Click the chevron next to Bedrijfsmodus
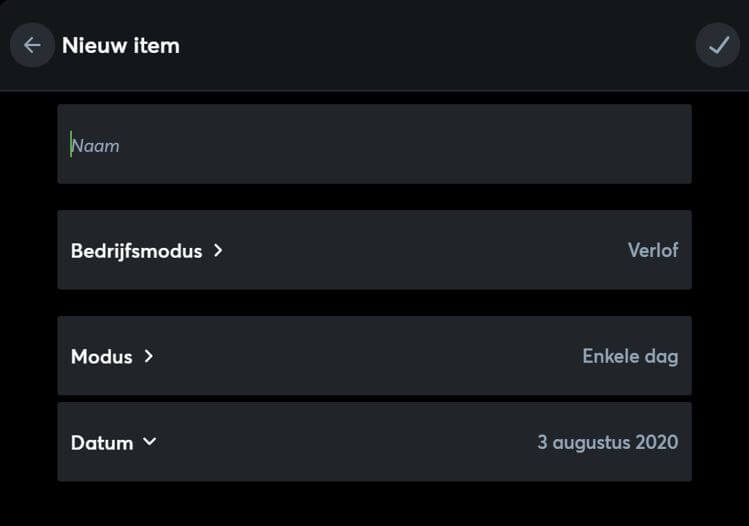The height and width of the screenshot is (526, 749). point(218,251)
